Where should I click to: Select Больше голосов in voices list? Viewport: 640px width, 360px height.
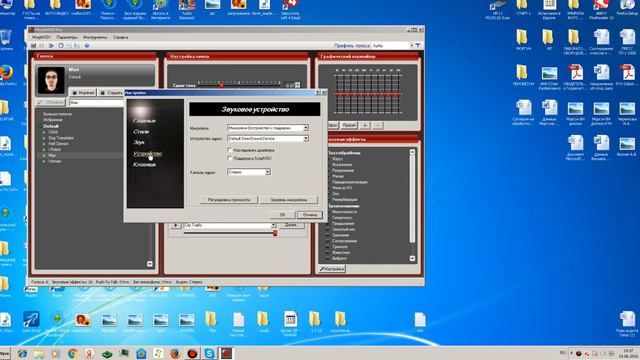click(58, 114)
